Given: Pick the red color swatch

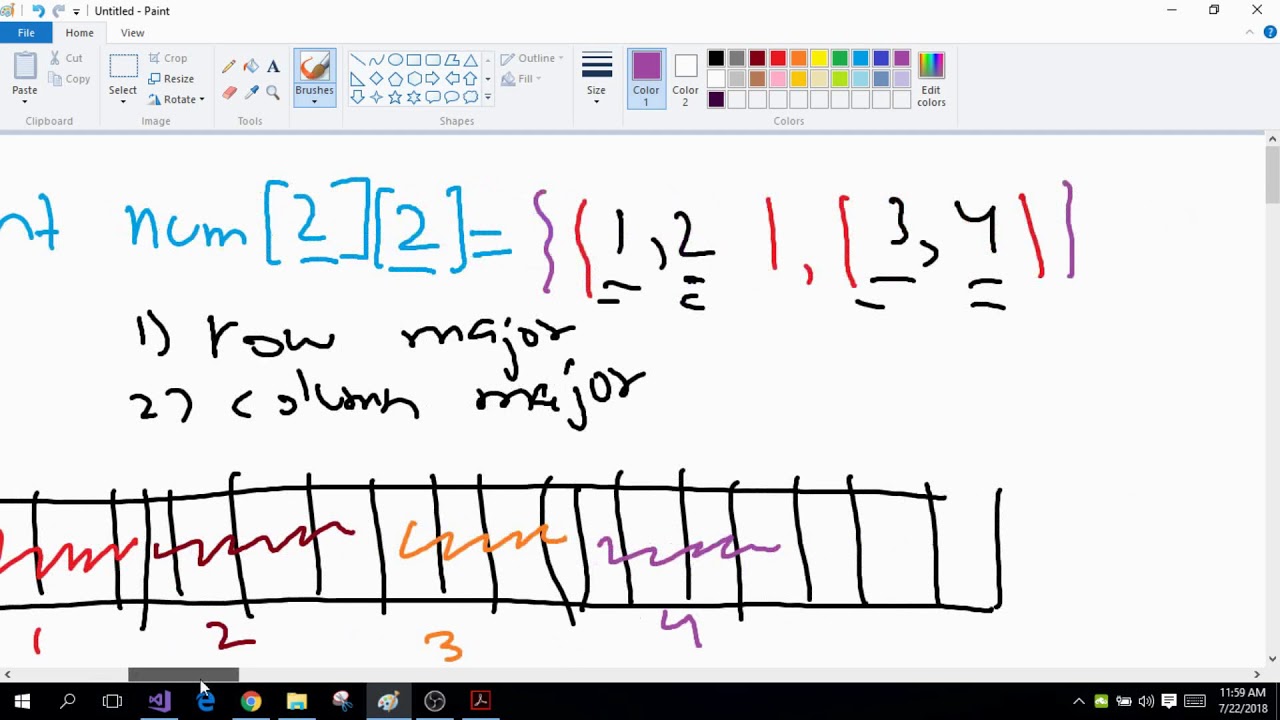Looking at the screenshot, I should [x=778, y=59].
